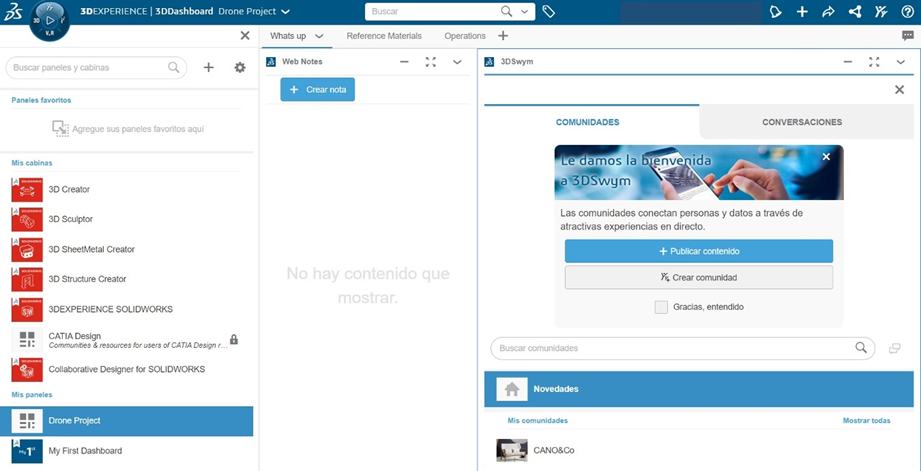
Task: Click the windows icon beside community search
Action: tap(895, 348)
